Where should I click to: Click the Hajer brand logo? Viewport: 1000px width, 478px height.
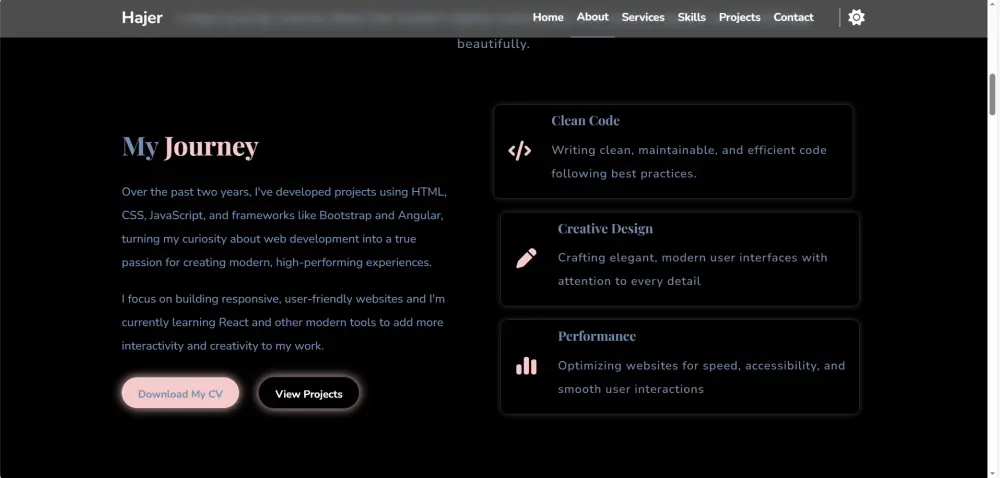click(142, 18)
